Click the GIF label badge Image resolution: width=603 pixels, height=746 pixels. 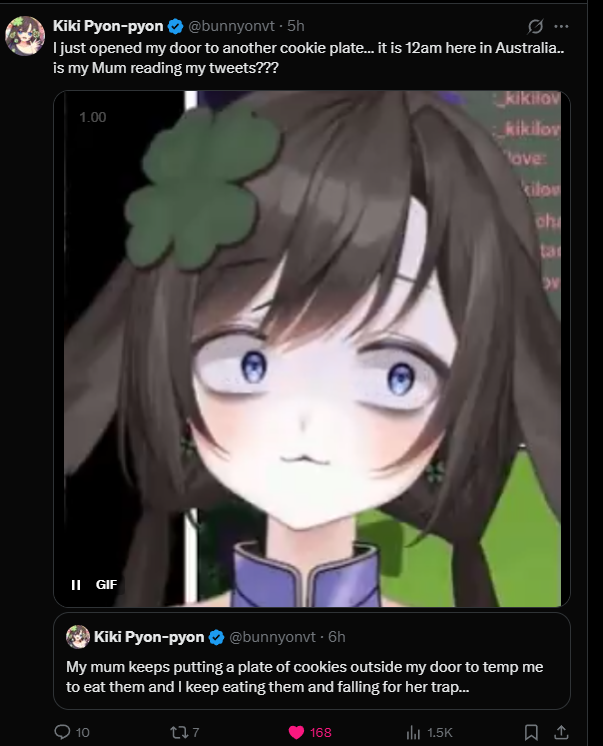106,585
